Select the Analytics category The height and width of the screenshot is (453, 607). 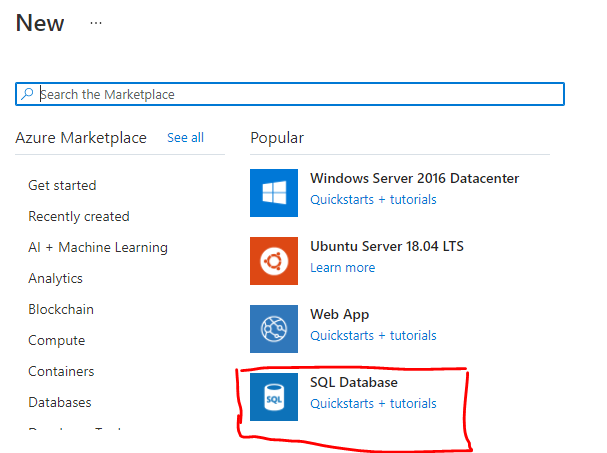point(55,278)
